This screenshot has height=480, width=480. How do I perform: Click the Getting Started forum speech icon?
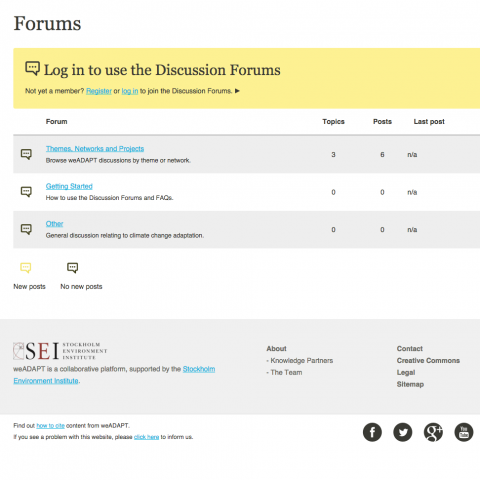26,192
